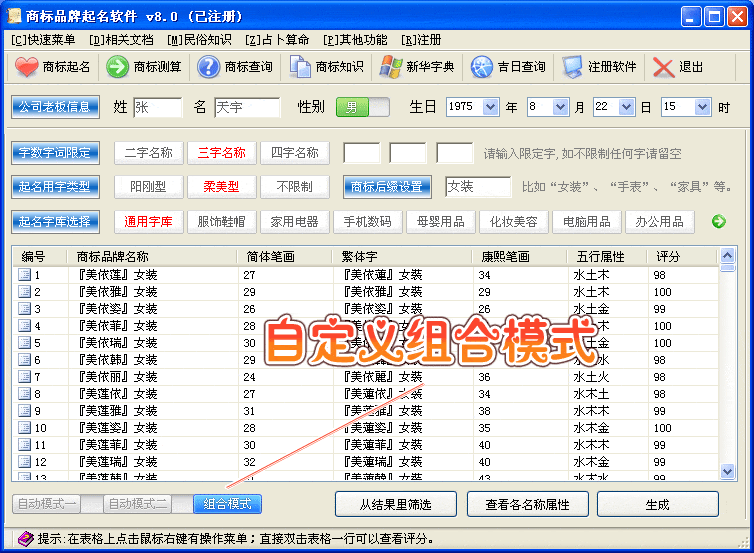Viewport: 754px width, 553px height.
Task: Show more word libraries with green arrow
Action: tap(719, 221)
